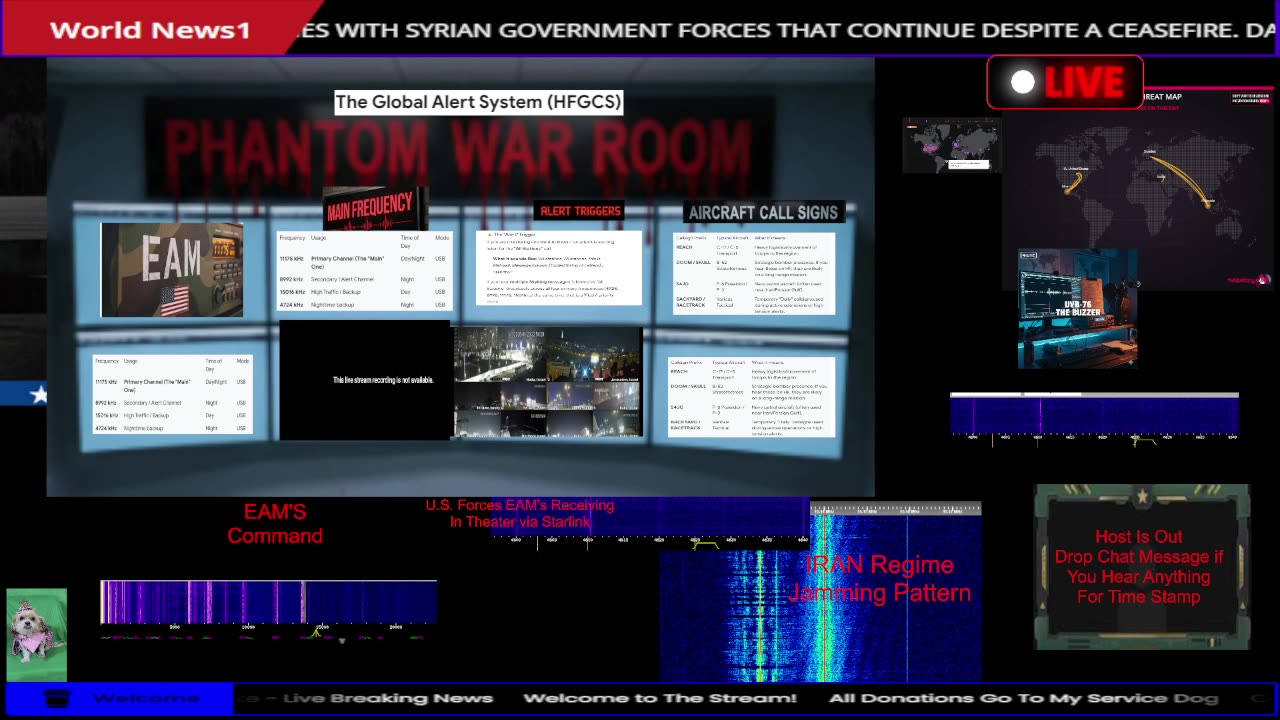
Task: Click gold star atop Host Is Out panel
Action: (1142, 496)
